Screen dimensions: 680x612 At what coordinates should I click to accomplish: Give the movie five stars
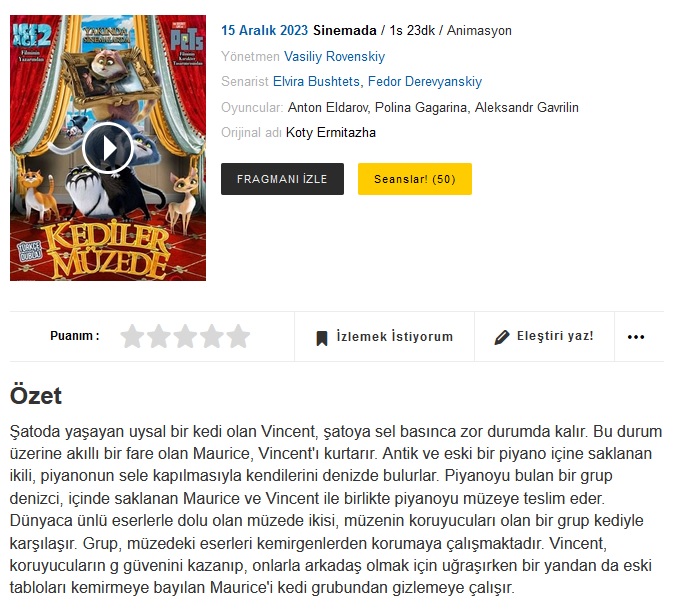pos(239,336)
